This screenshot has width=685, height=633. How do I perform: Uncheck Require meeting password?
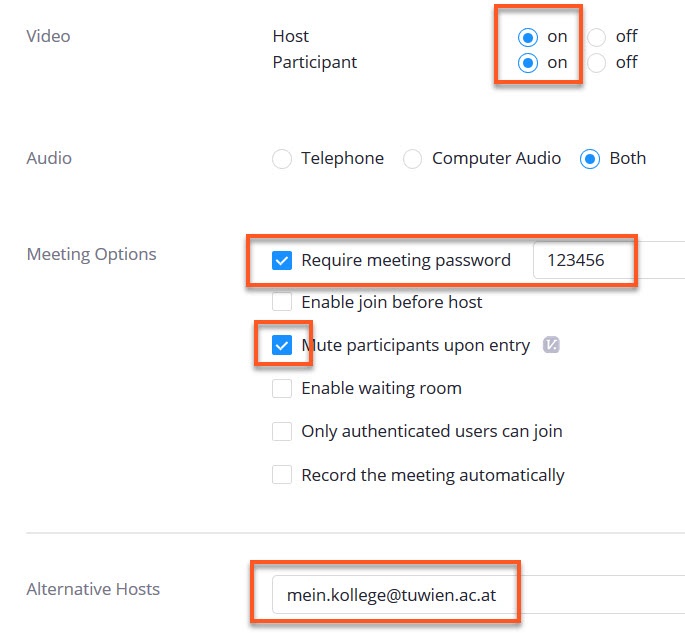pyautogui.click(x=282, y=260)
